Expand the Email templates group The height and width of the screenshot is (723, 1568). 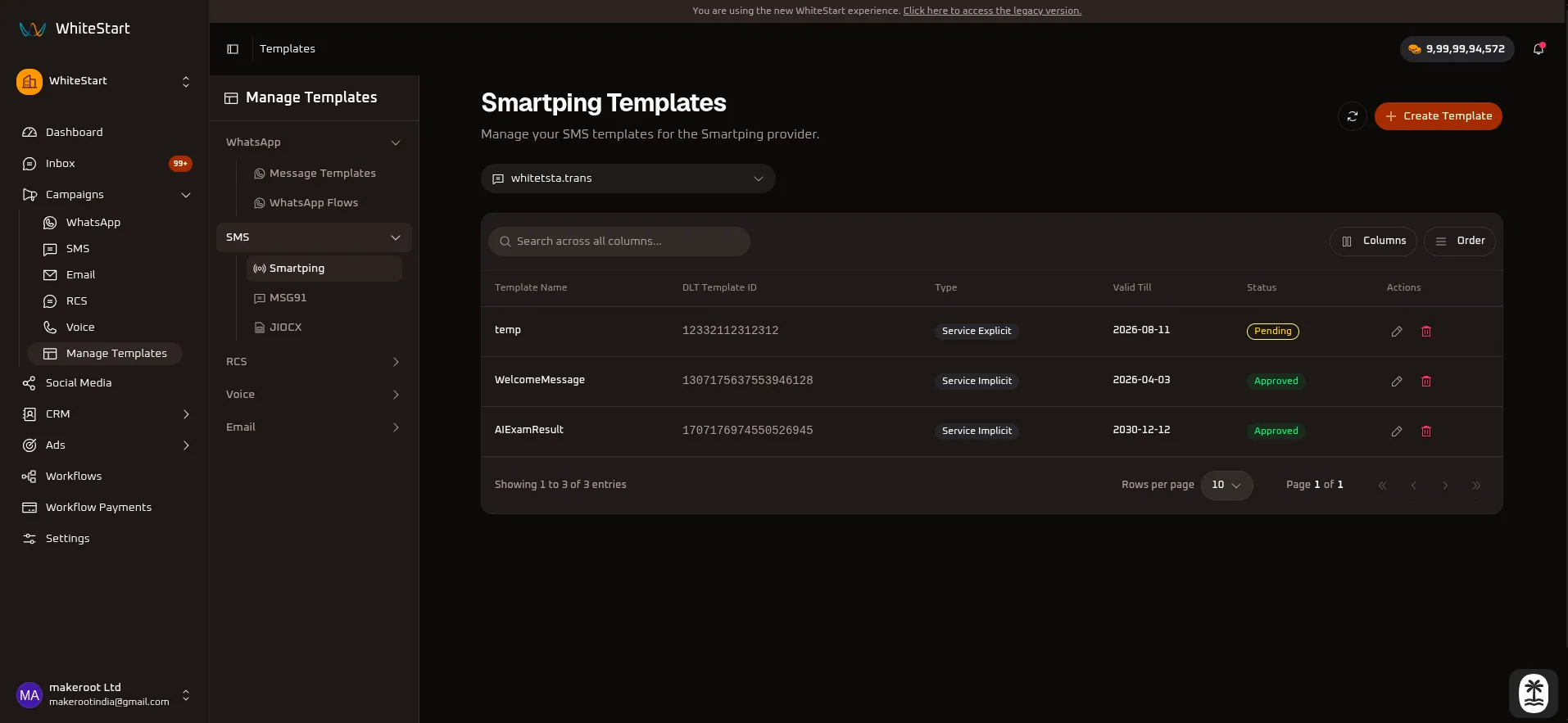314,427
